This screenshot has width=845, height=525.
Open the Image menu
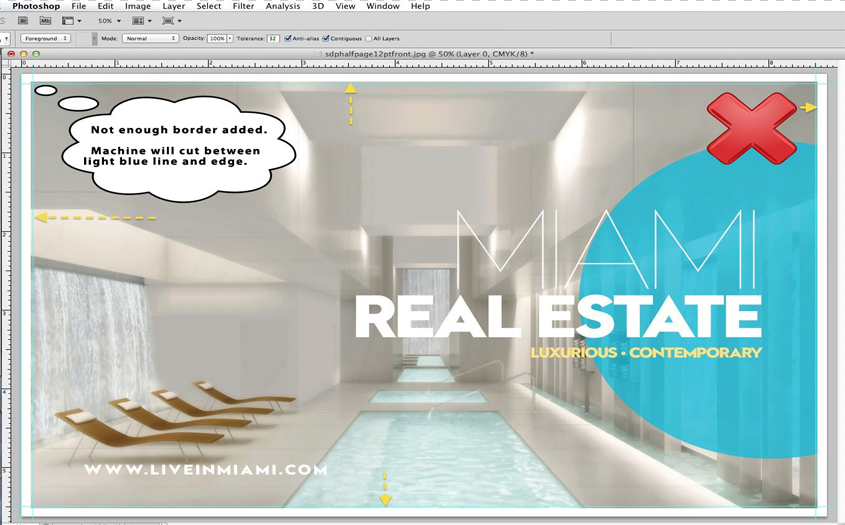tap(138, 6)
